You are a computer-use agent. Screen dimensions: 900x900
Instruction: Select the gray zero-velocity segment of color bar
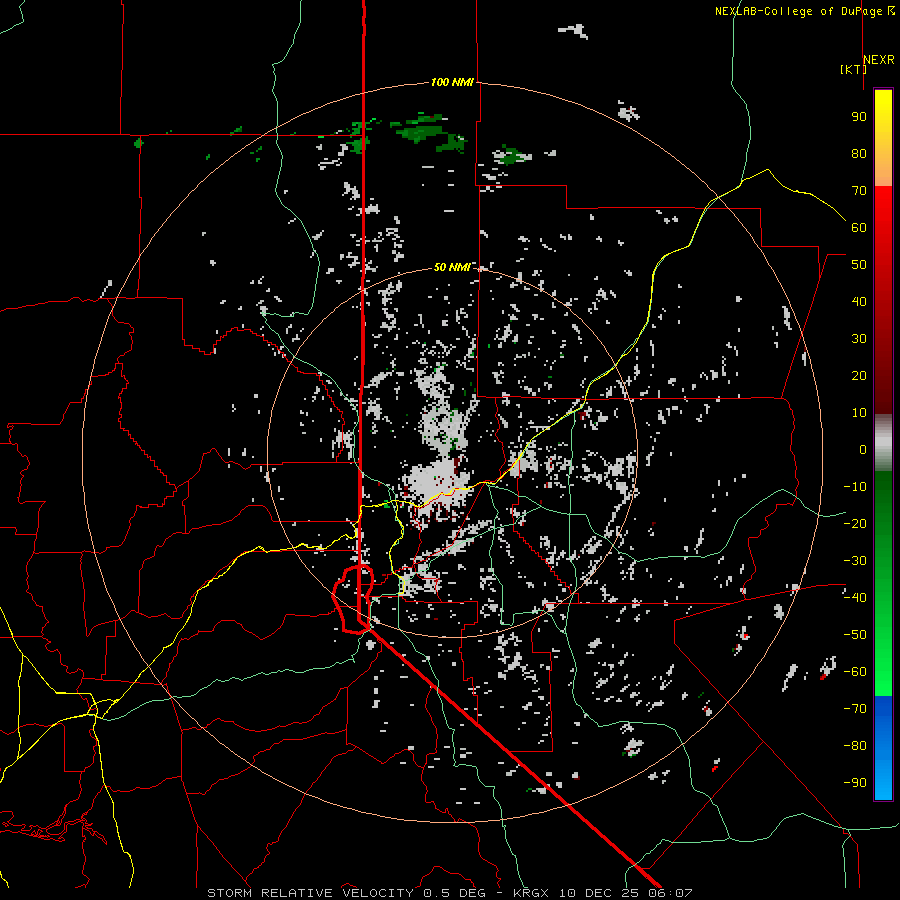coord(883,443)
